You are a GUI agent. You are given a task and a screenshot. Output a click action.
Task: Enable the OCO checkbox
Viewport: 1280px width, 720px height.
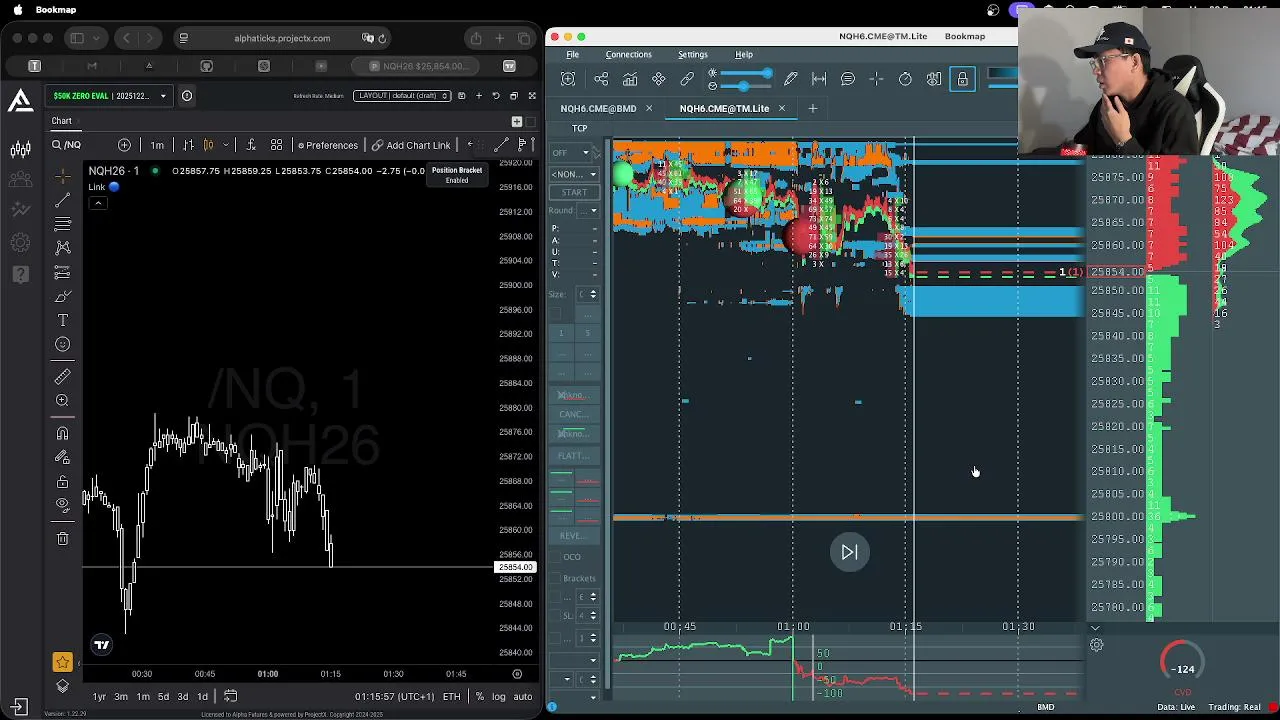(556, 557)
